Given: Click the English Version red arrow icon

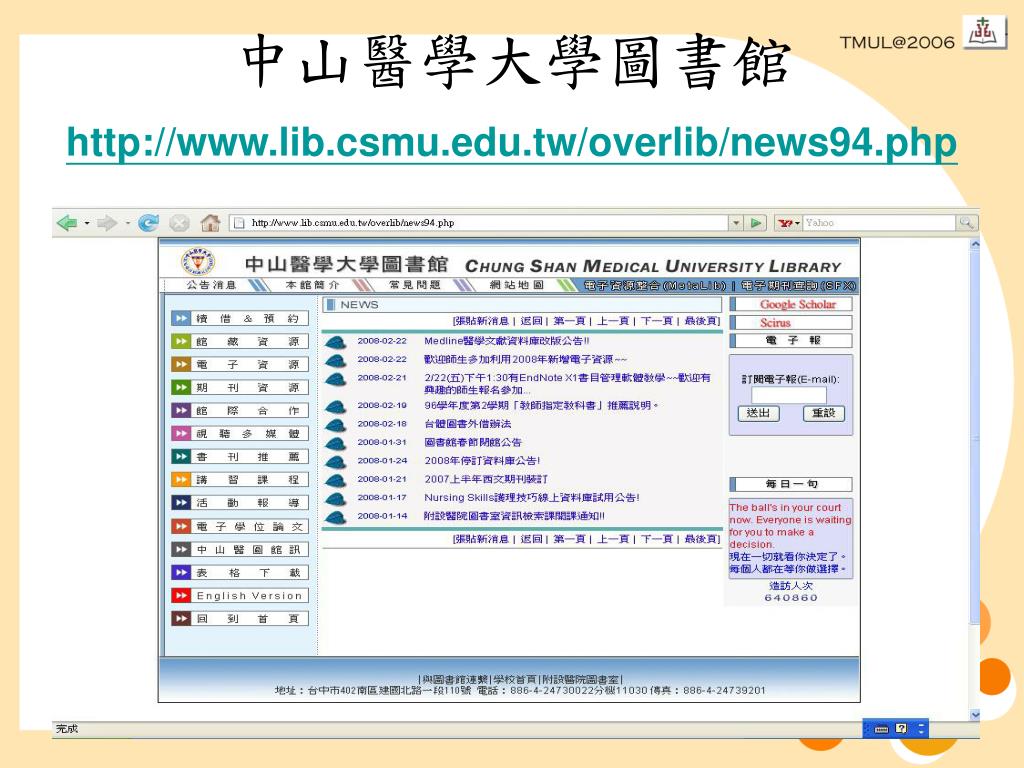Looking at the screenshot, I should click(x=181, y=596).
